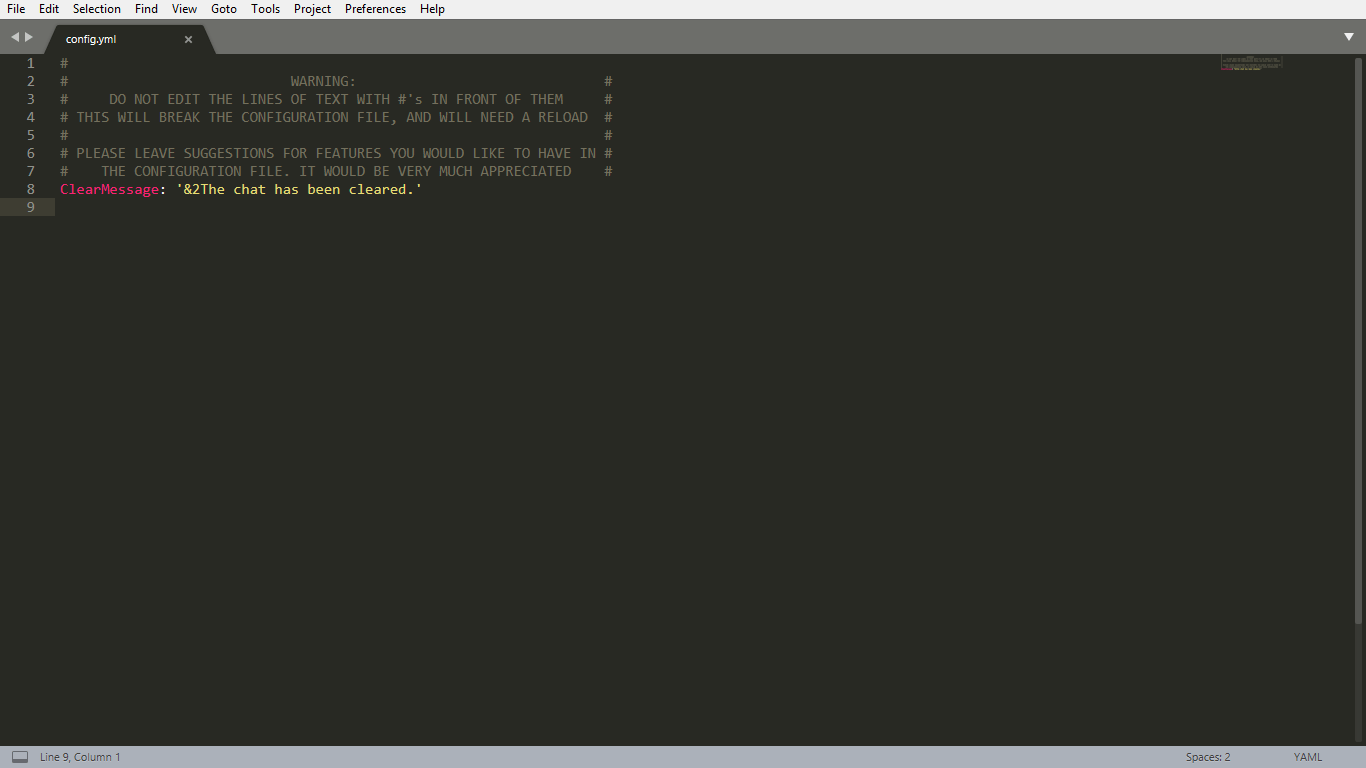
Task: Open the Find menu
Action: tap(146, 9)
